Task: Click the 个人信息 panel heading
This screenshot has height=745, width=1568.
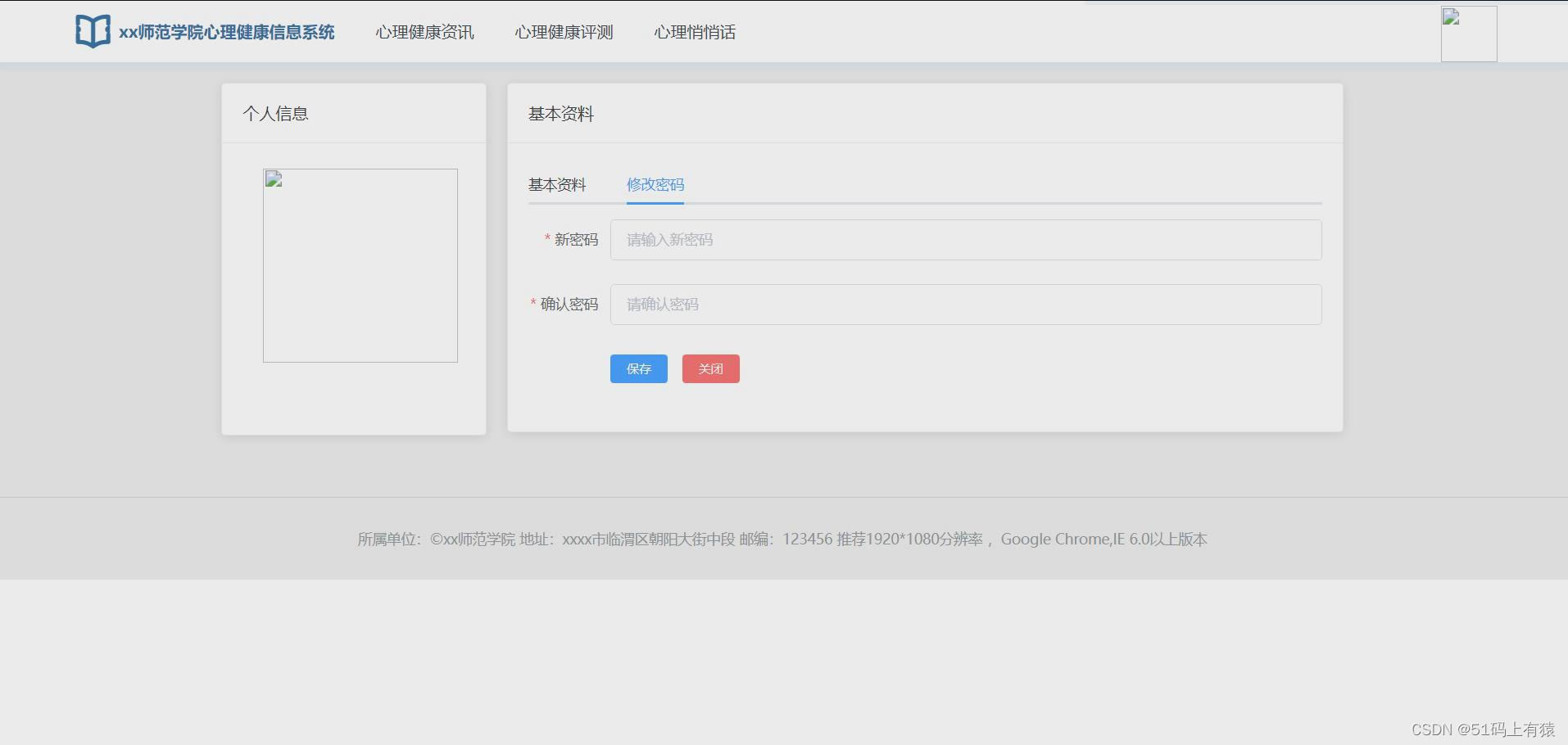Action: click(x=275, y=114)
